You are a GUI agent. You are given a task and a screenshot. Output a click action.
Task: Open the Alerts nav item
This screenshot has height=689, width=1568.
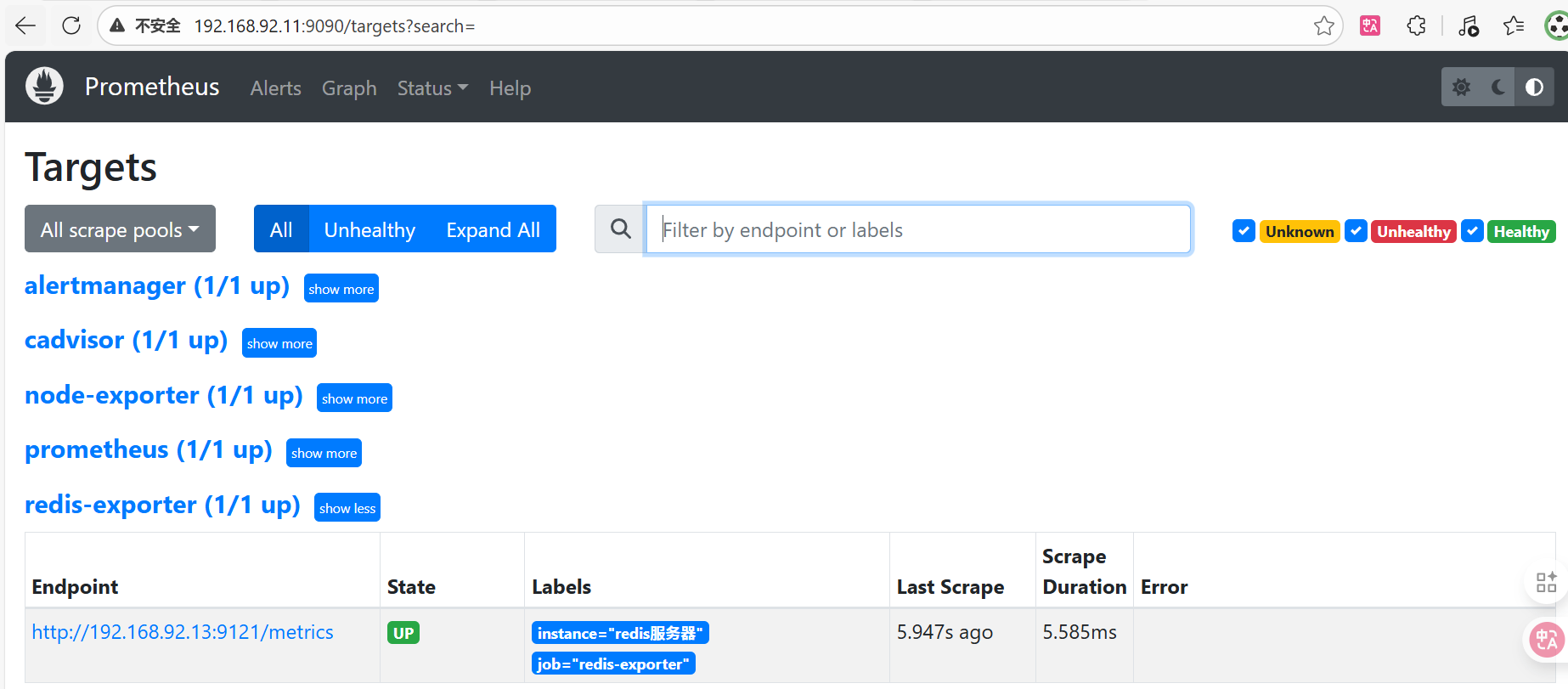[x=275, y=88]
